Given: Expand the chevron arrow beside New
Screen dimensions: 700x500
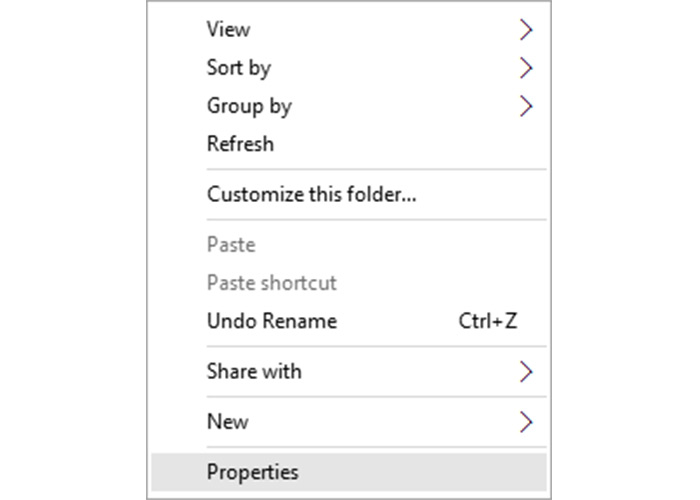Looking at the screenshot, I should click(527, 421).
